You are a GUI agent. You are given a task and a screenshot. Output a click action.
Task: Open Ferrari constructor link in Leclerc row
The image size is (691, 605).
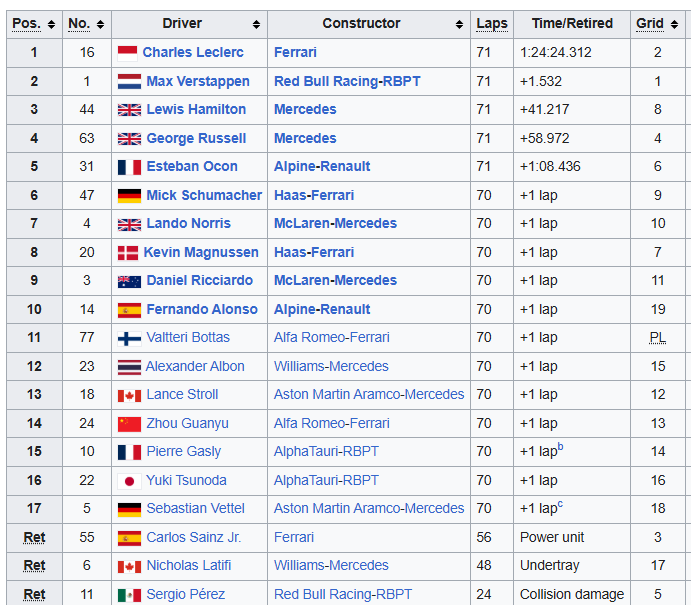tap(295, 52)
